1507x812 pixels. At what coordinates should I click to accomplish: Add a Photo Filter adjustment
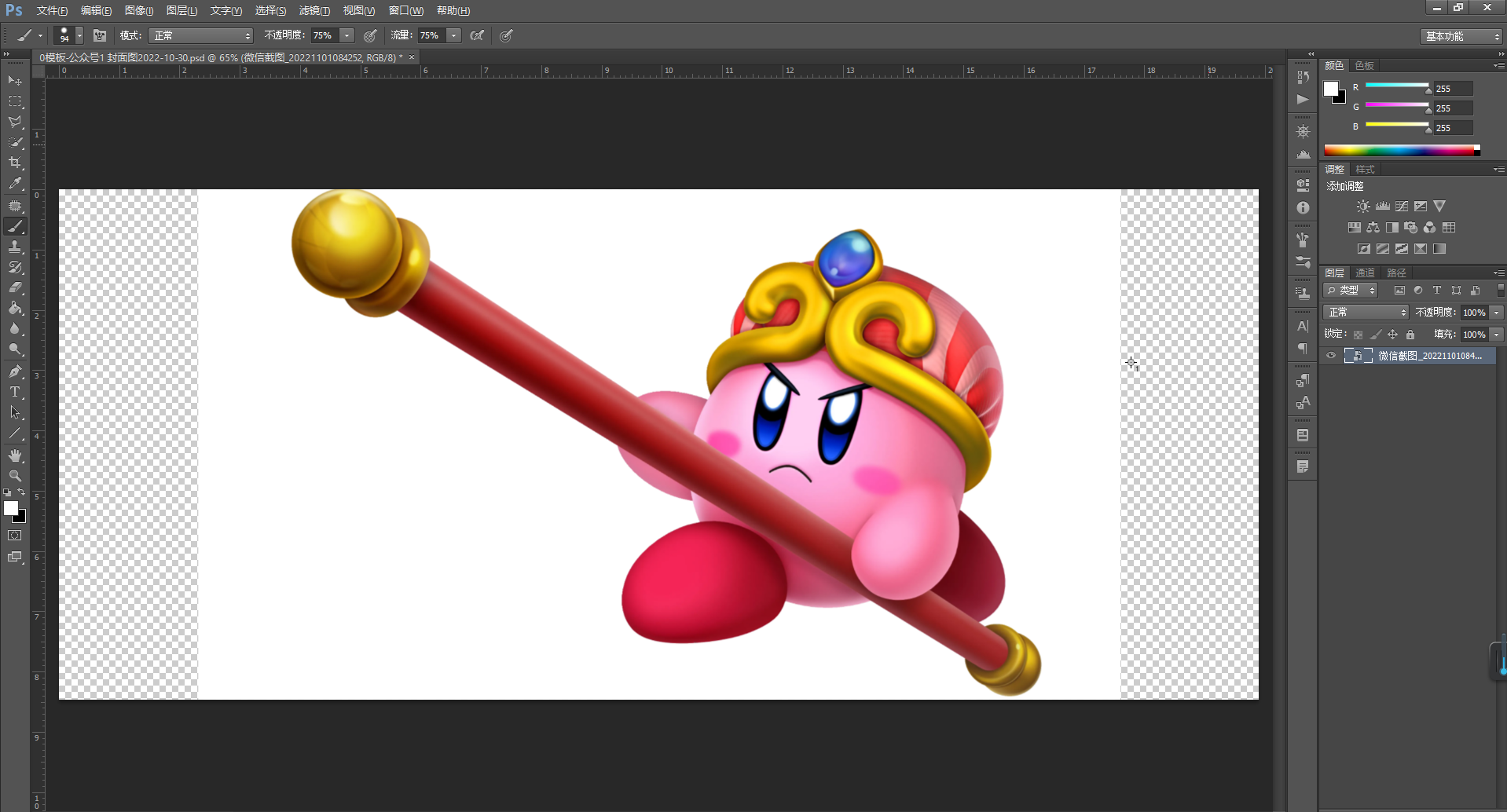click(x=1411, y=228)
